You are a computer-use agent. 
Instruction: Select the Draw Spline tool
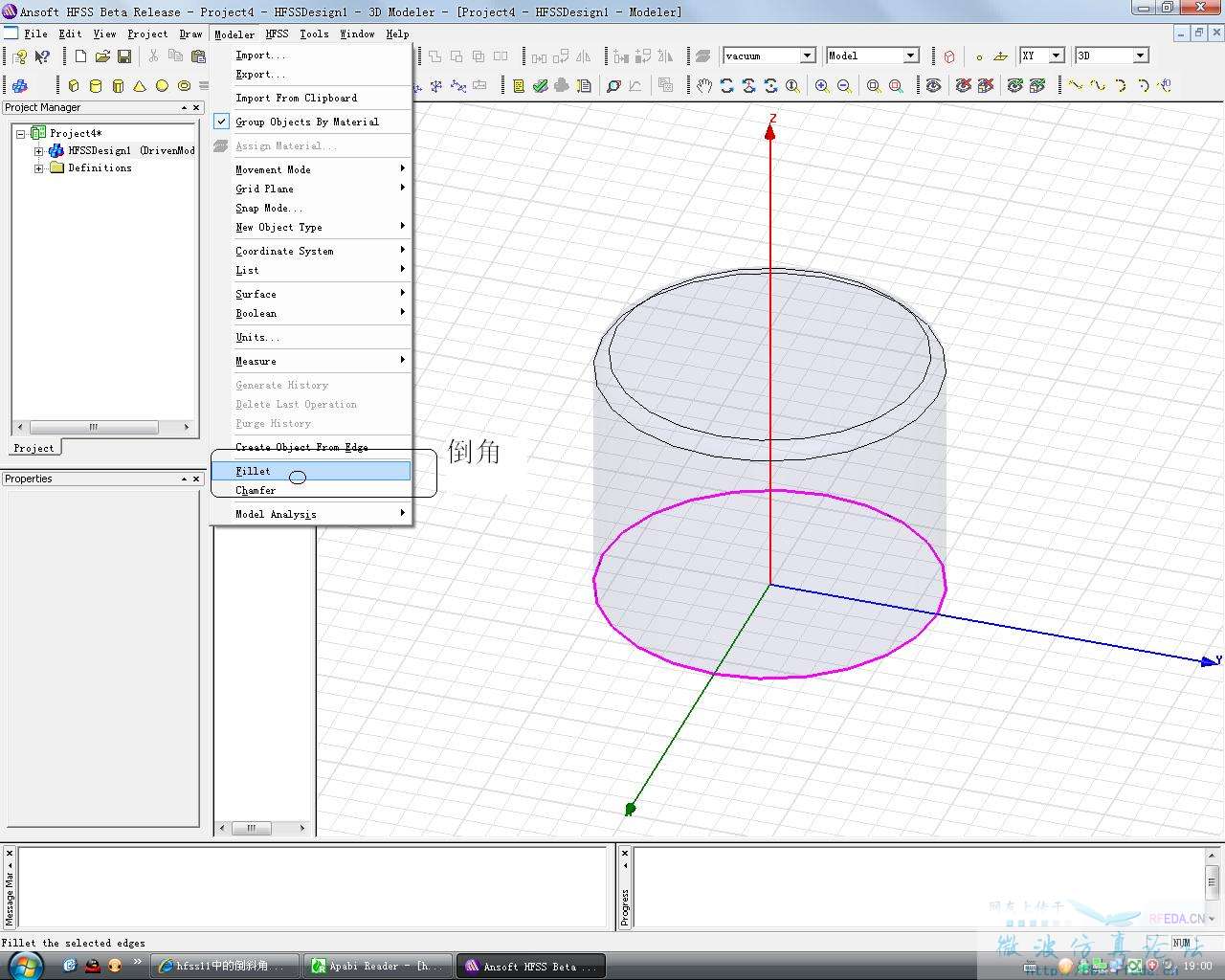1098,86
